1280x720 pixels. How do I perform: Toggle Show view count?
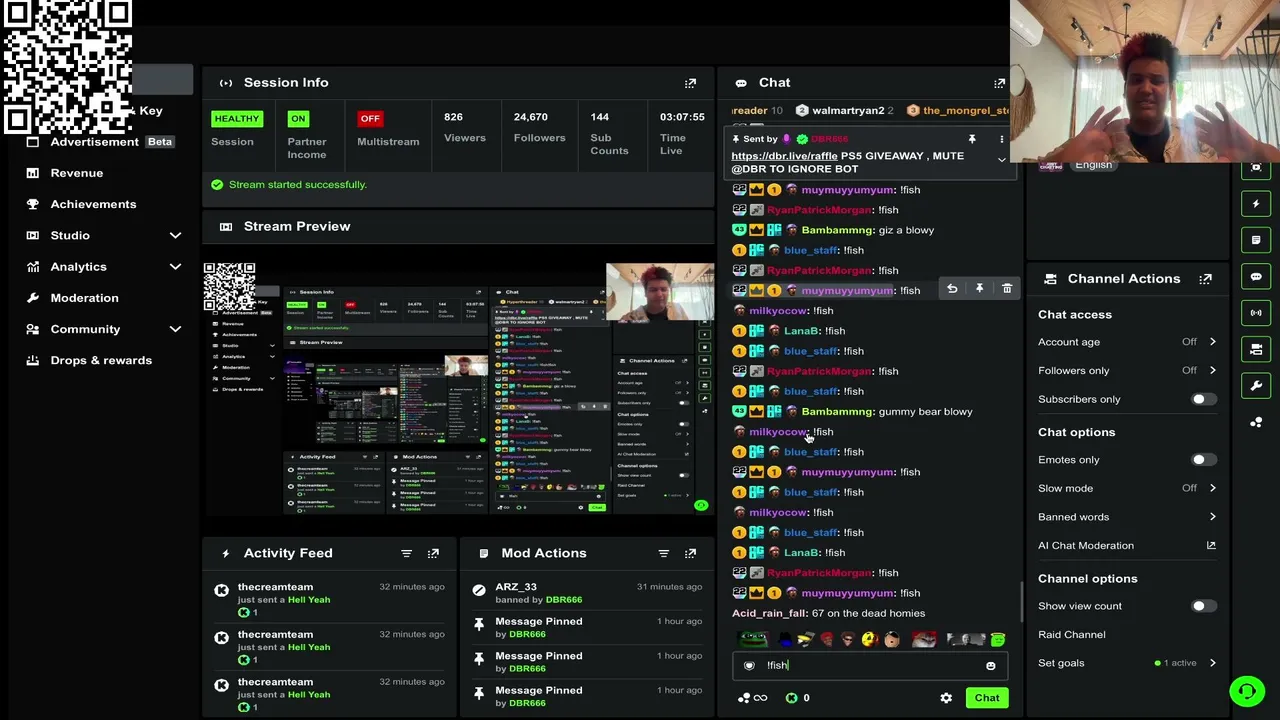click(1203, 606)
